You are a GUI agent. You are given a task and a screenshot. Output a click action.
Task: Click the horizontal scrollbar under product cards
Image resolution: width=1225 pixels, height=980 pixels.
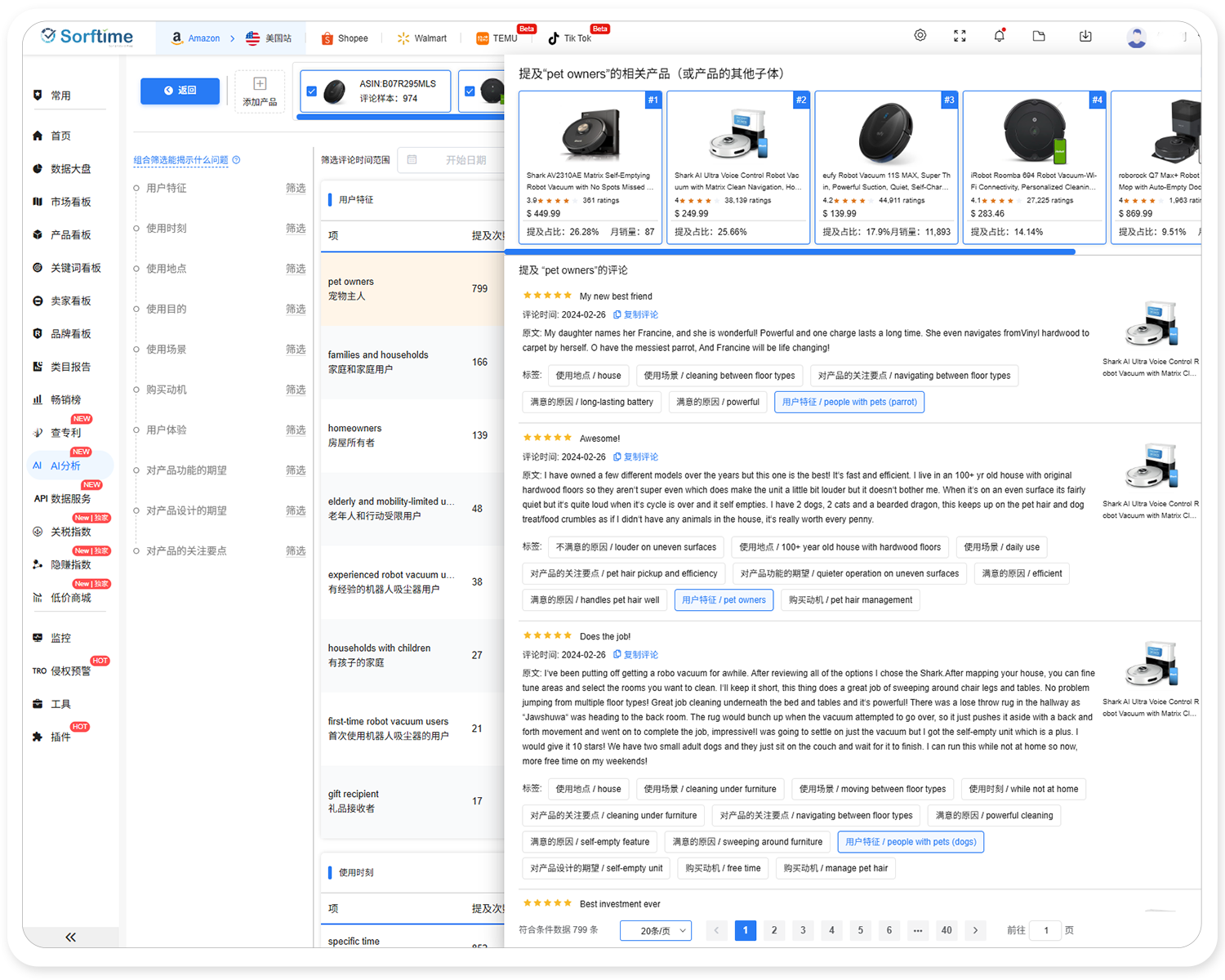[790, 252]
